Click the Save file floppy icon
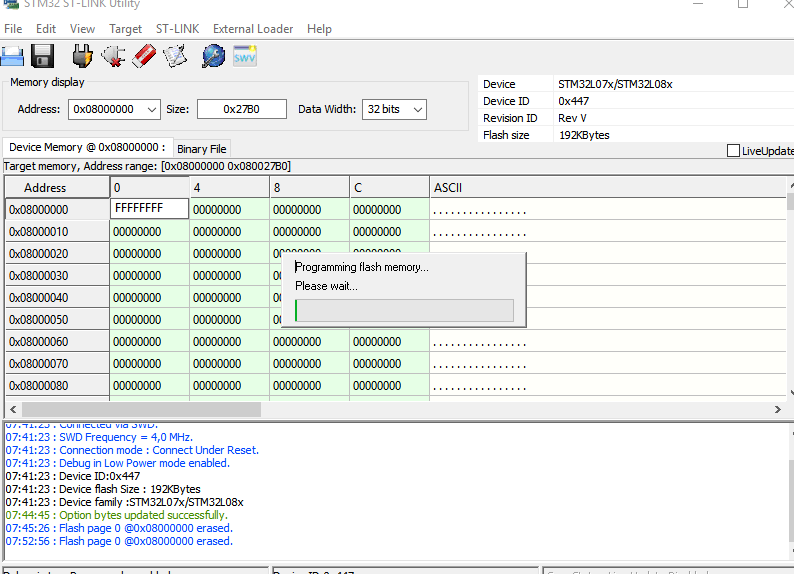794x574 pixels. pyautogui.click(x=42, y=56)
